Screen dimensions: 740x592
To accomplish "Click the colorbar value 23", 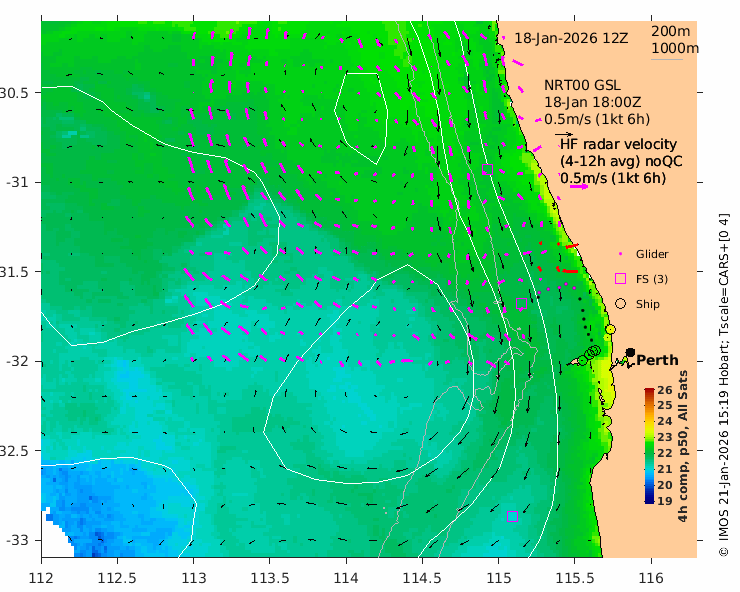I will point(664,437).
